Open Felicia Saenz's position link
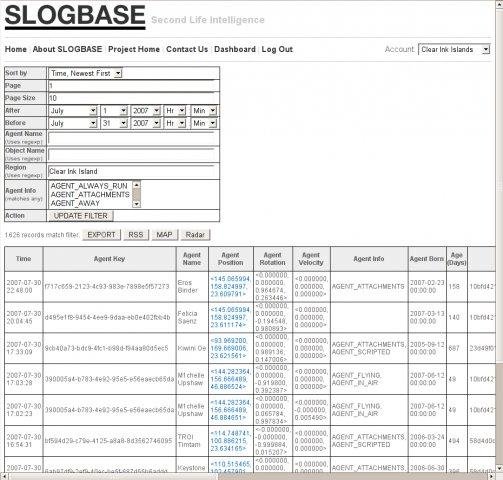 pos(230,317)
